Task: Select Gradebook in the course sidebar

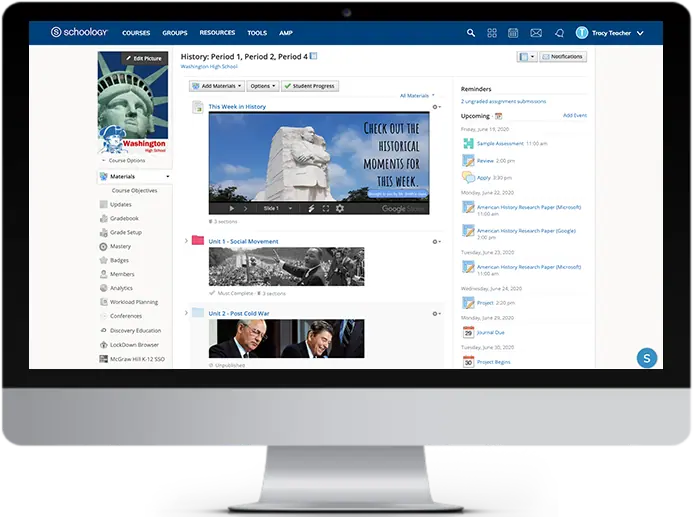Action: [x=124, y=218]
